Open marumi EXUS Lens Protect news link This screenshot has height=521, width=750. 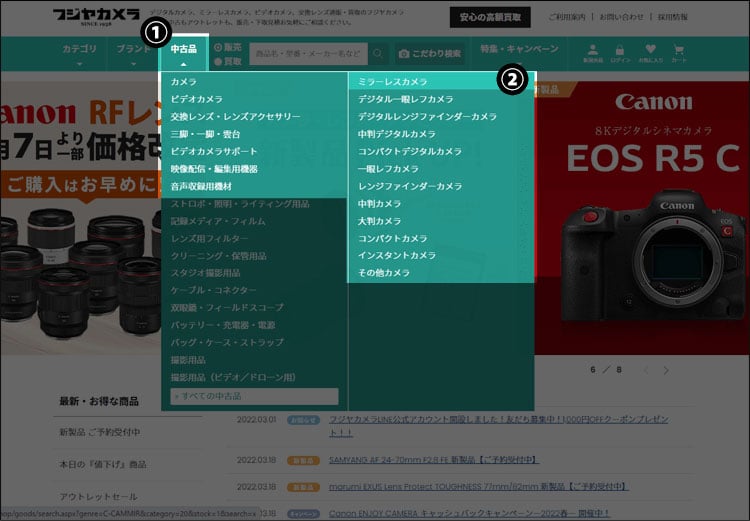click(478, 487)
